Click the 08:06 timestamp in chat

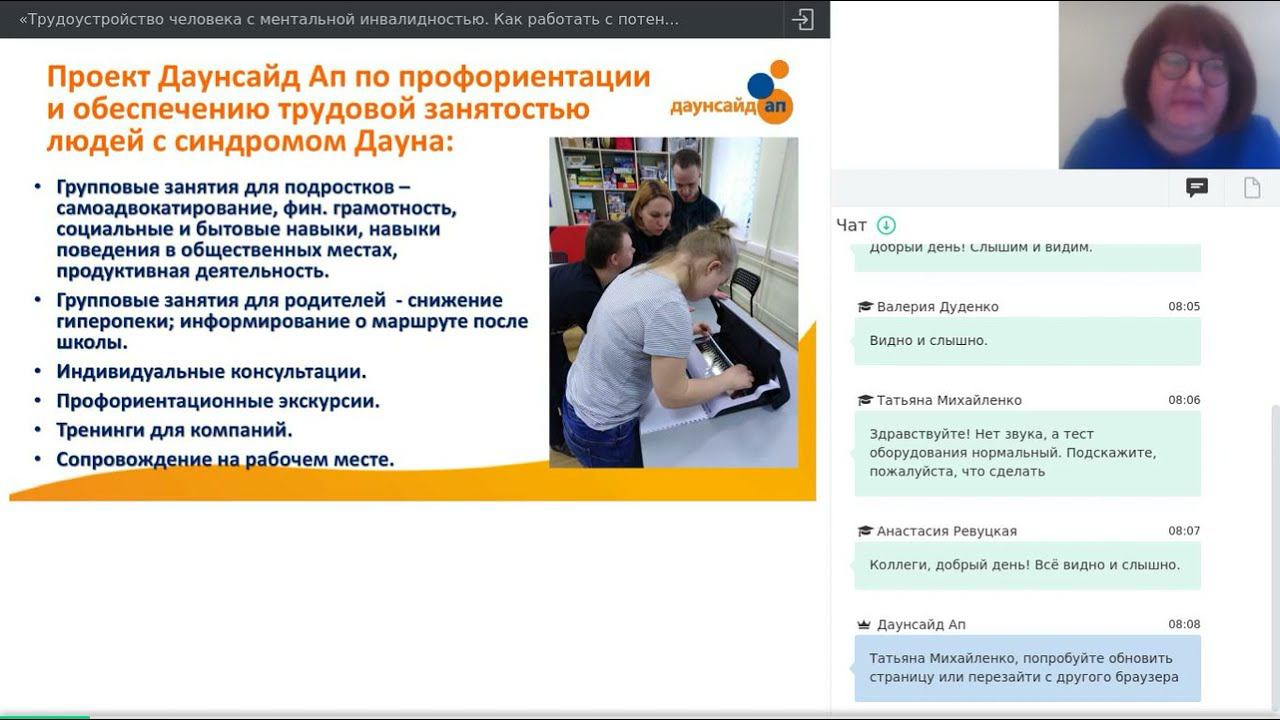[1184, 400]
